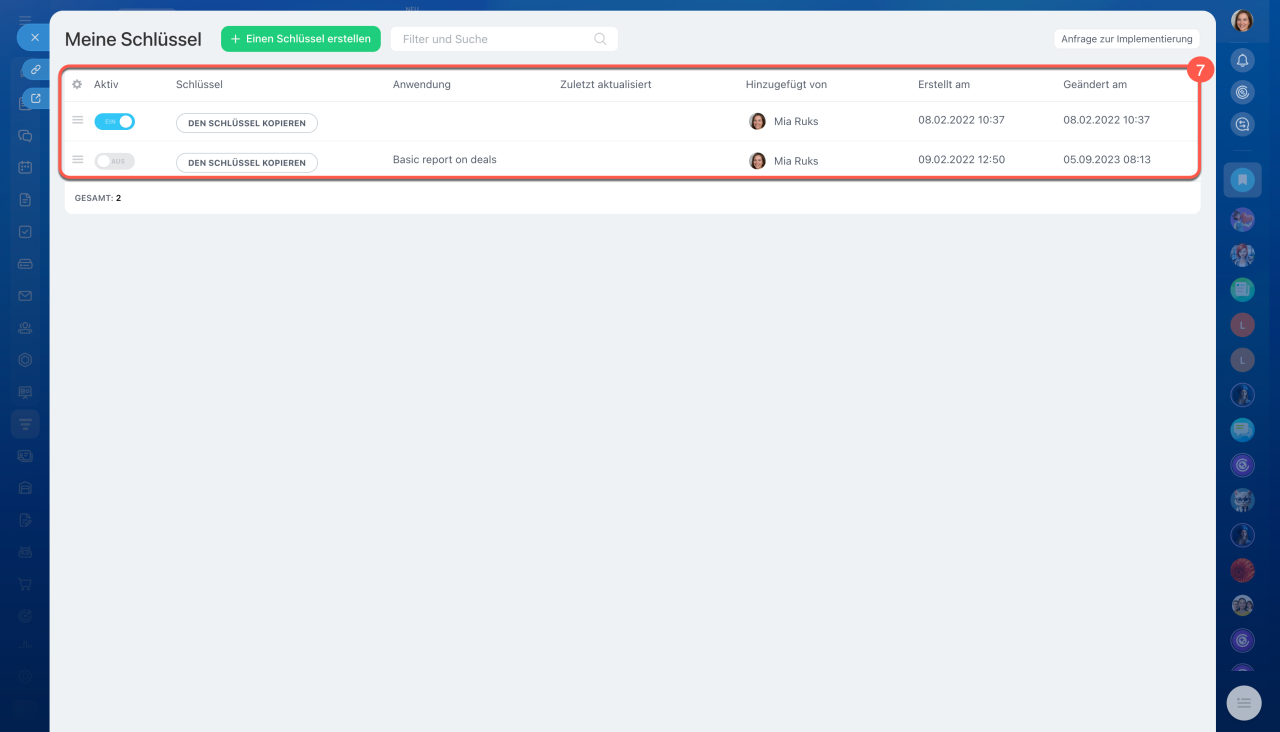Click magnifier icon in search field

click(600, 39)
